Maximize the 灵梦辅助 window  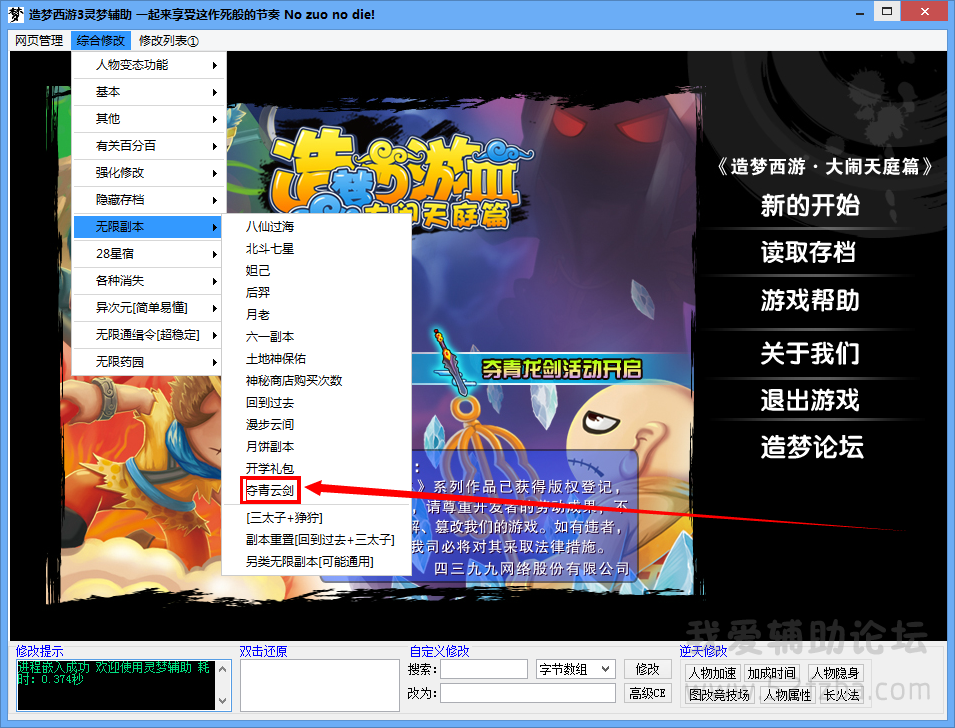pyautogui.click(x=887, y=12)
